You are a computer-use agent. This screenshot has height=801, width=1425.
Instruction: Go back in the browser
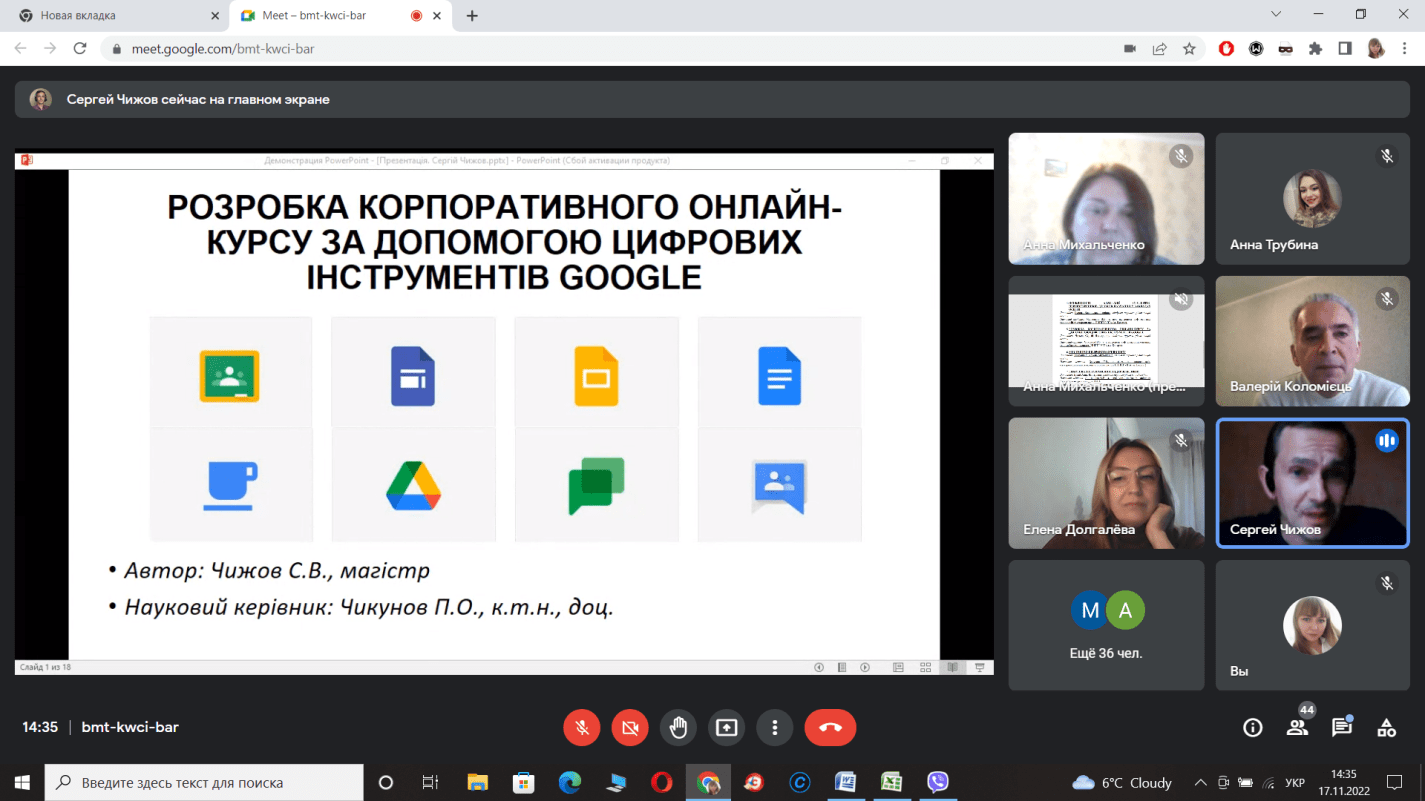tap(20, 48)
